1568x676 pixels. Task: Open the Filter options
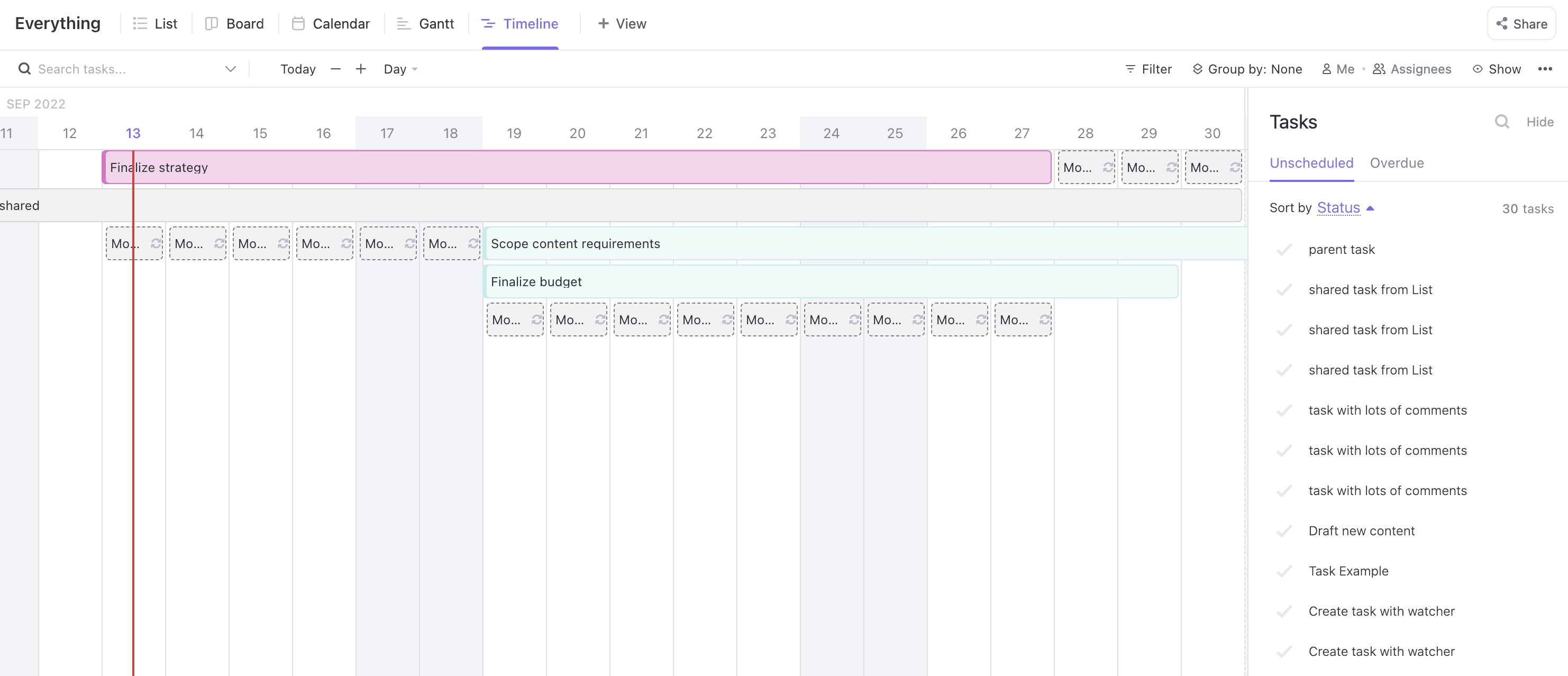pyautogui.click(x=1148, y=69)
